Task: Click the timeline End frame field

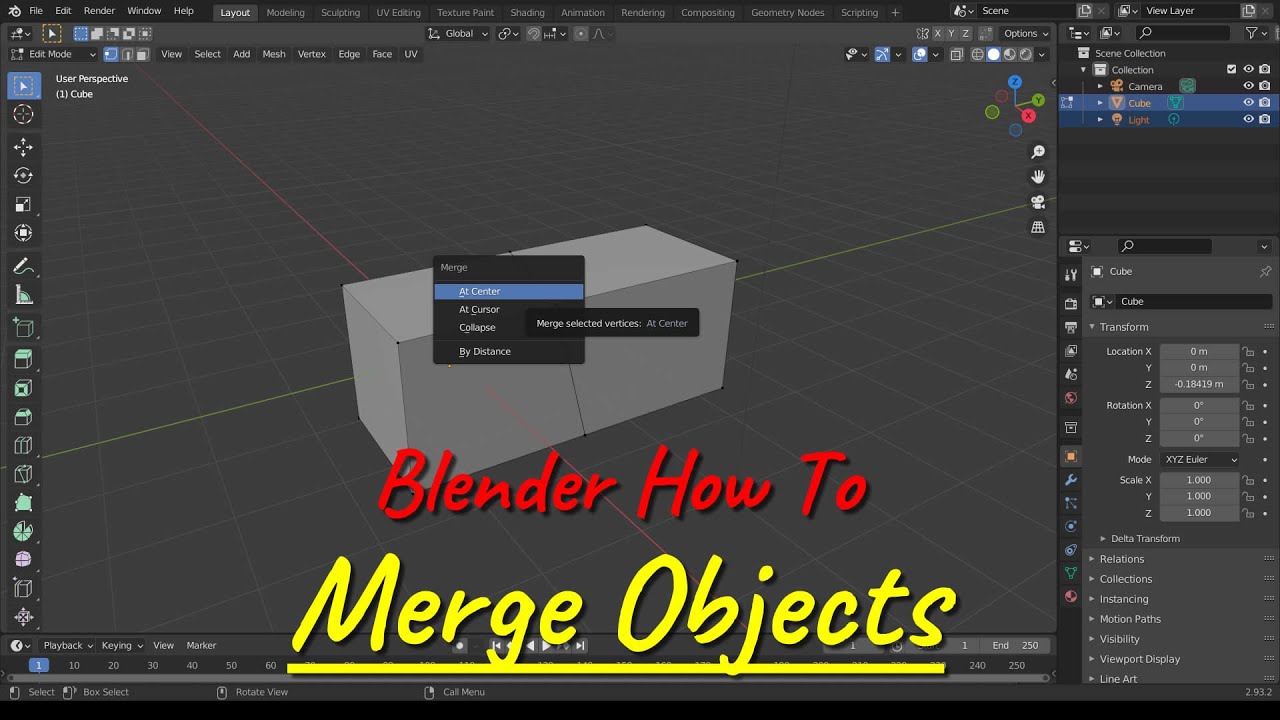Action: pyautogui.click(x=1016, y=646)
